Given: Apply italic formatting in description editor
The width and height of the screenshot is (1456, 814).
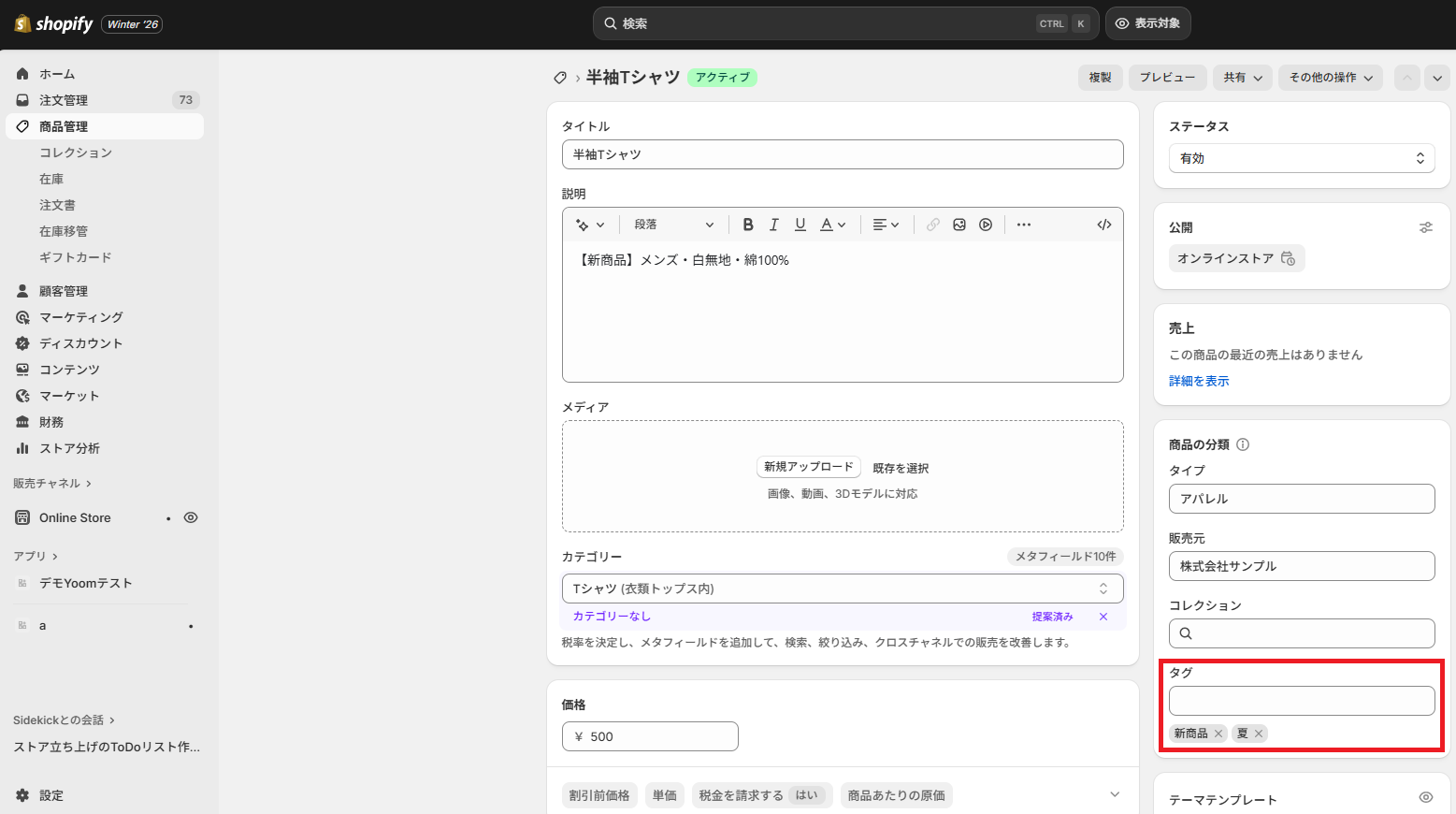Looking at the screenshot, I should pos(773,225).
